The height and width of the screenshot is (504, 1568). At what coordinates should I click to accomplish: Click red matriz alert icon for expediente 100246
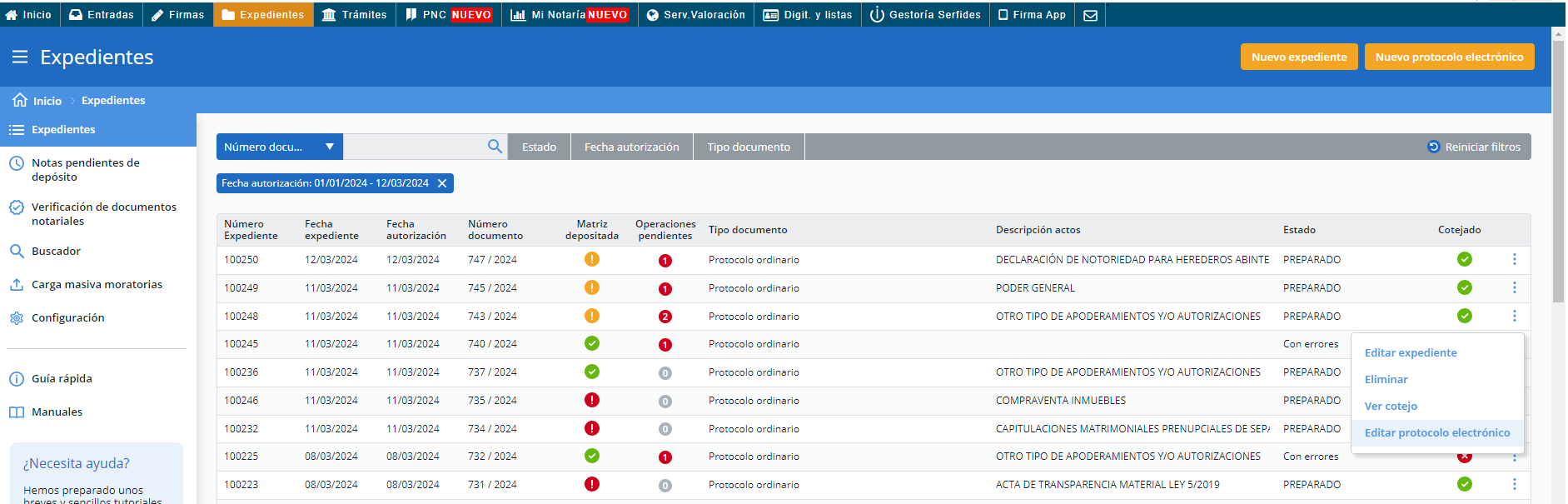[x=591, y=401]
